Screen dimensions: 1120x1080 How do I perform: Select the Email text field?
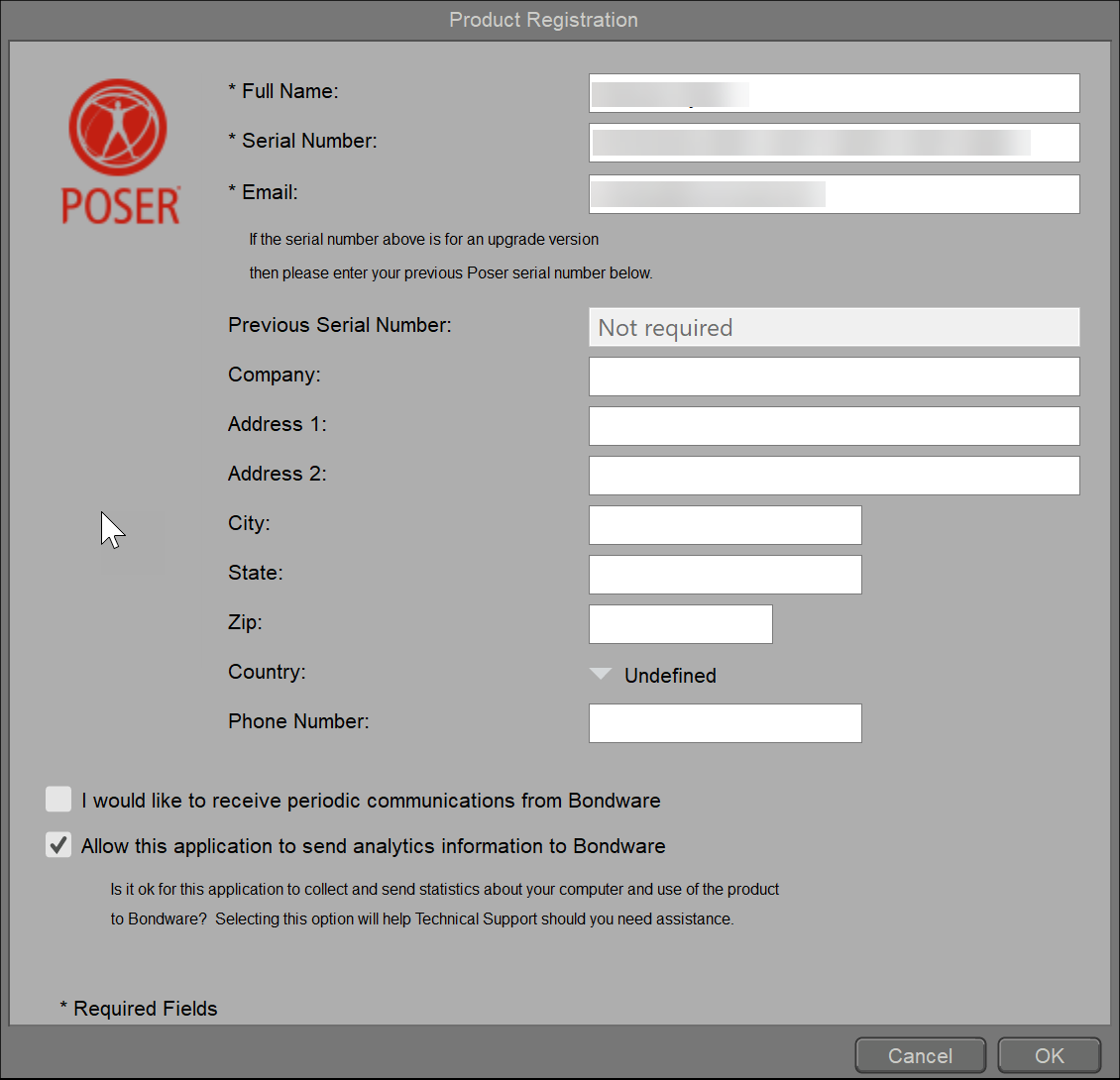tap(833, 194)
